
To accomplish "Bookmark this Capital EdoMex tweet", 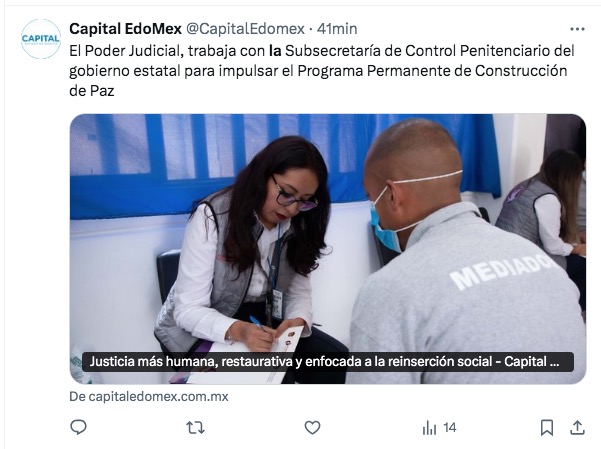I will (547, 428).
